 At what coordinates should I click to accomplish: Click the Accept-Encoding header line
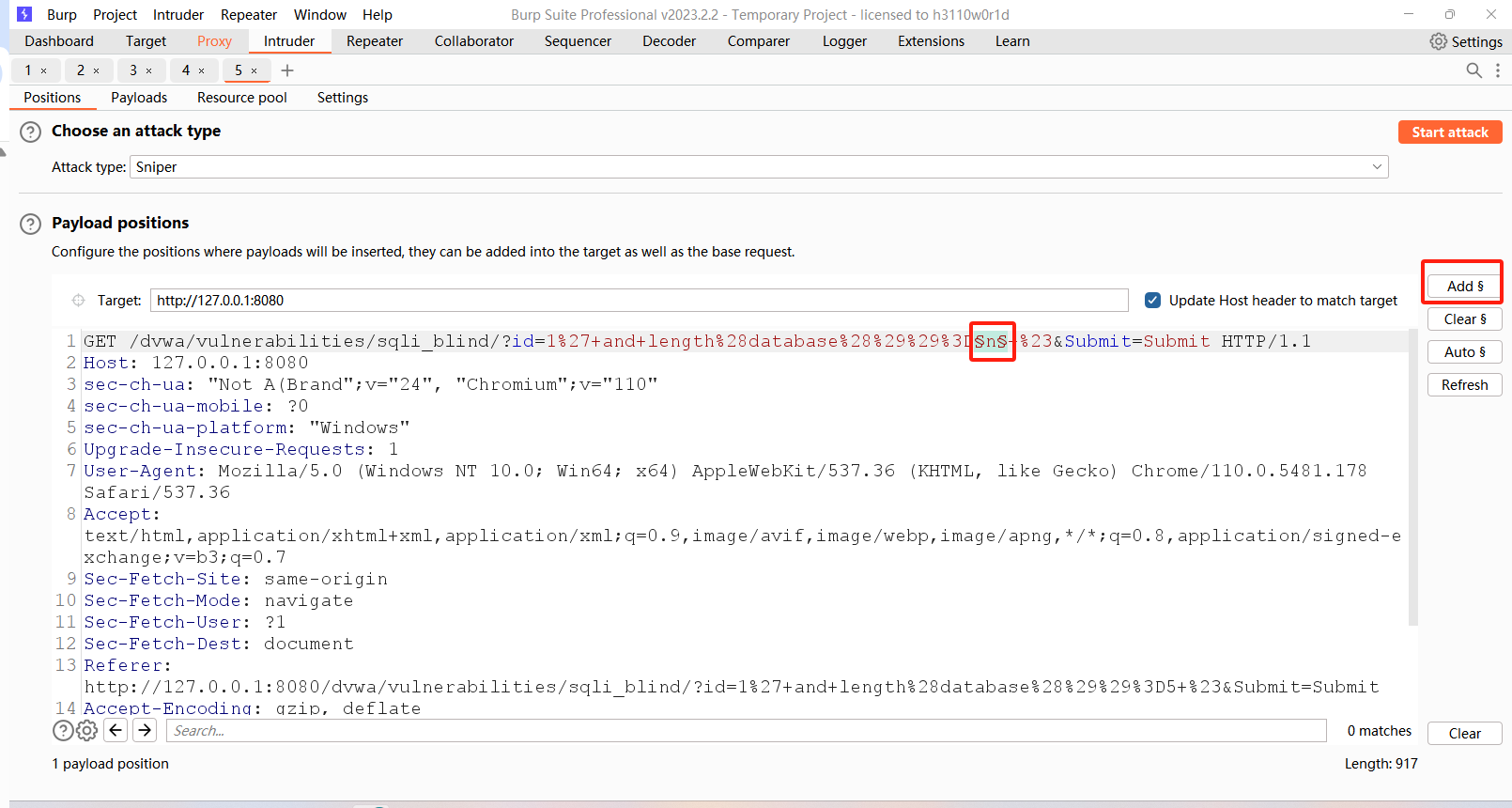(x=253, y=707)
